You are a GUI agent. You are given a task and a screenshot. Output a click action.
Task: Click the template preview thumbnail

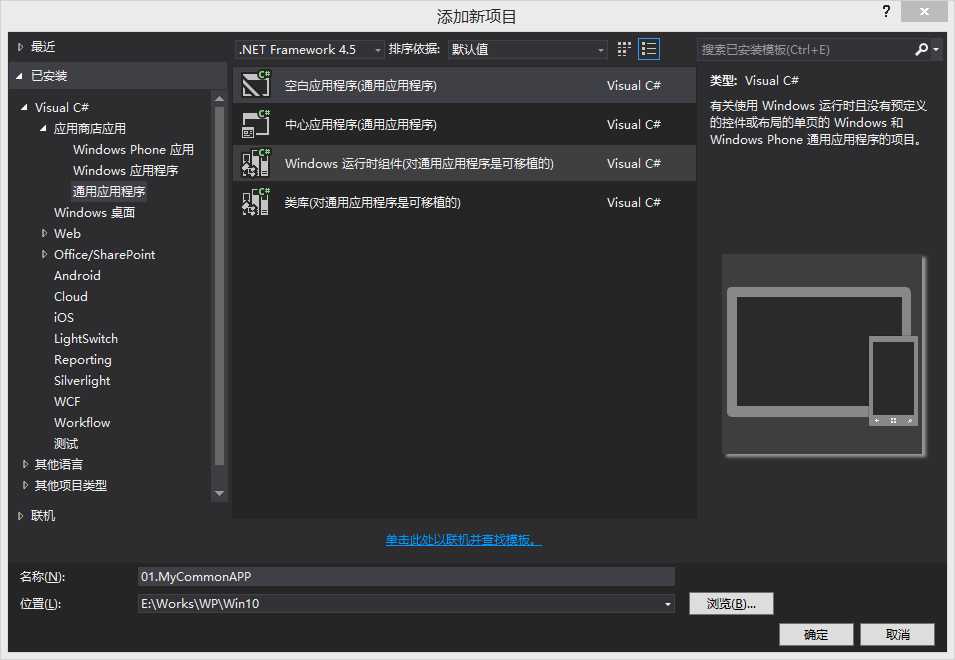click(x=823, y=356)
